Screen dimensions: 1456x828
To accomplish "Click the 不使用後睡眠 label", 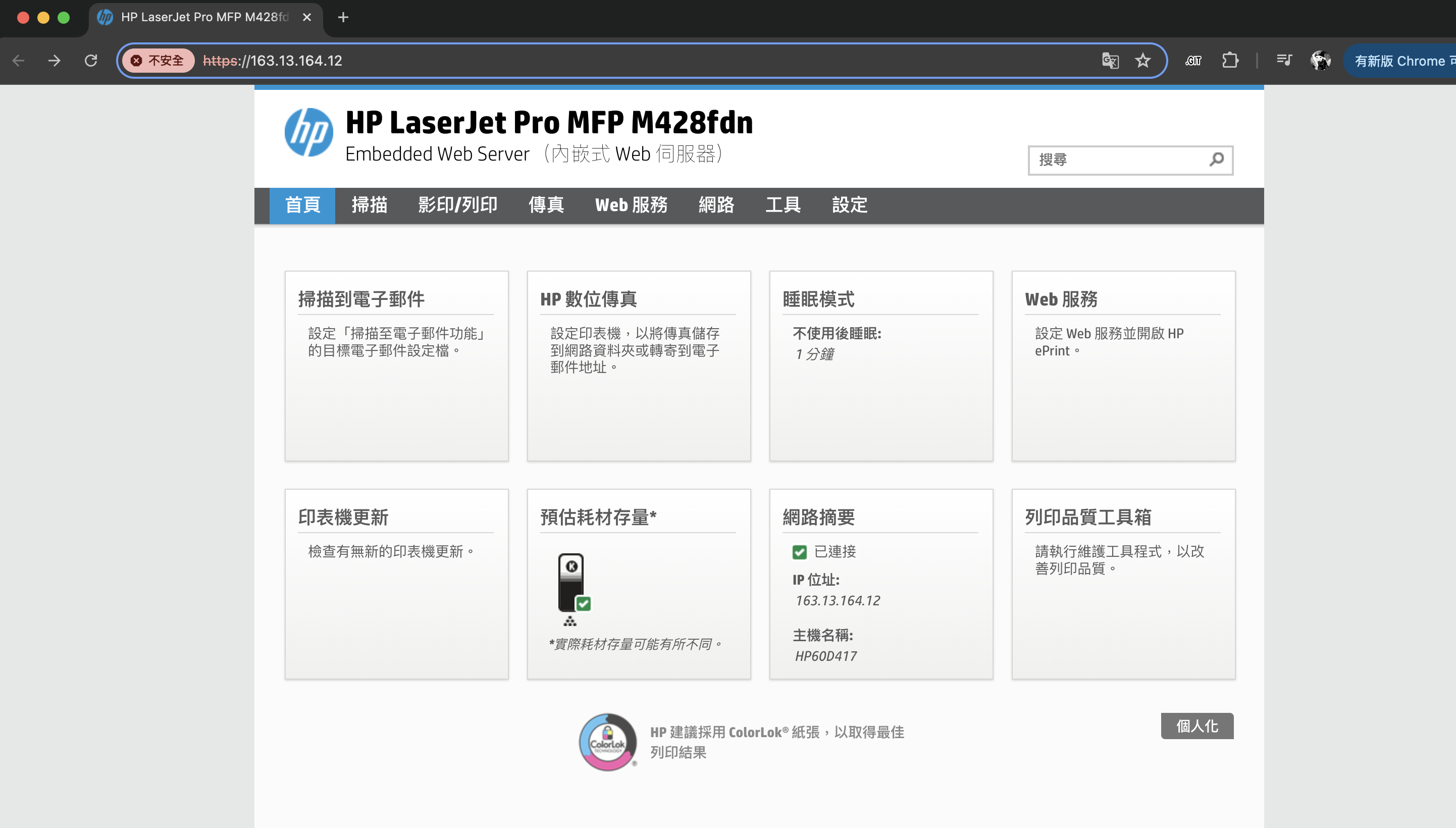I will tap(837, 333).
